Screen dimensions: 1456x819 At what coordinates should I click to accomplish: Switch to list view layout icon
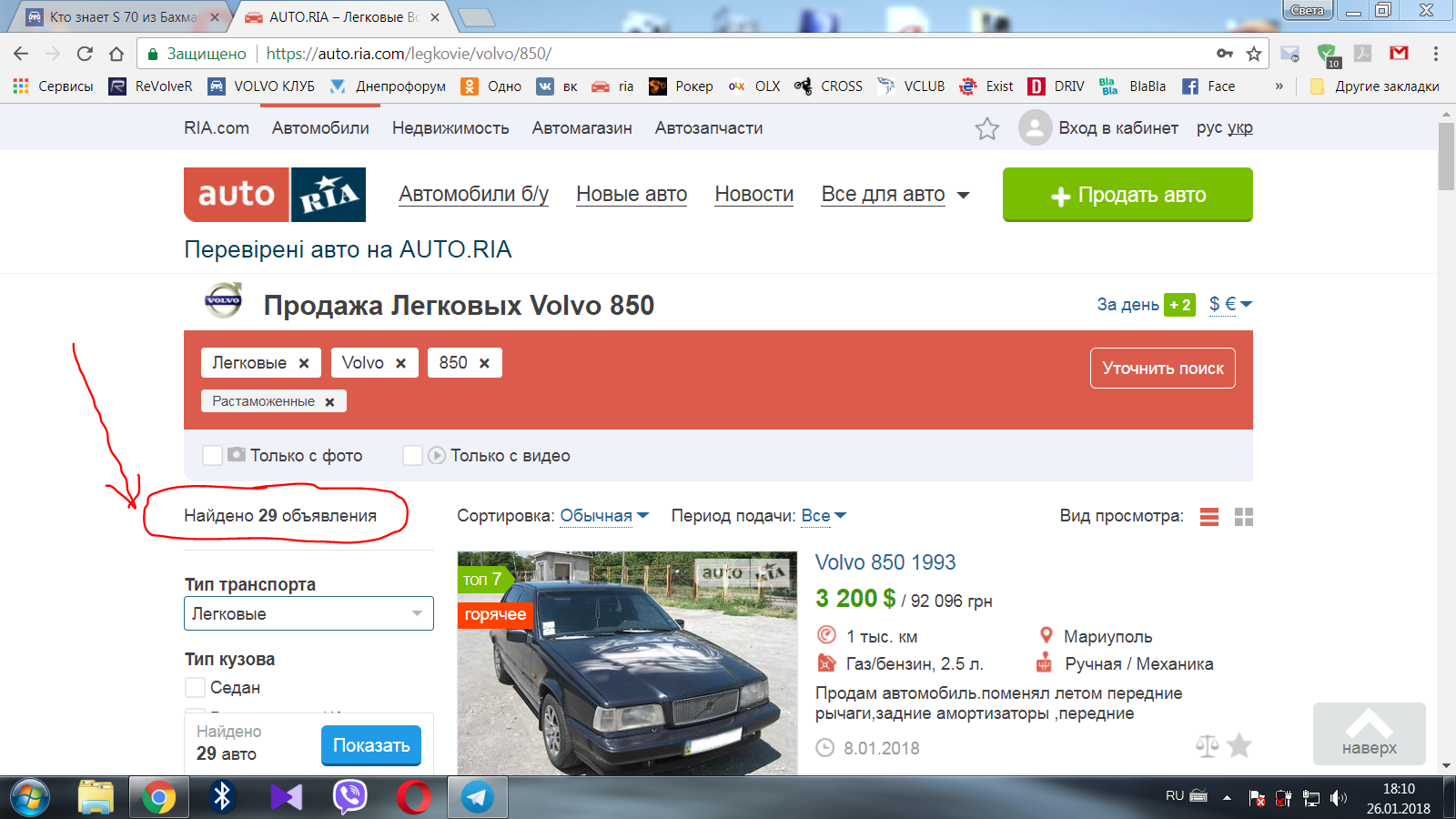pos(1208,517)
